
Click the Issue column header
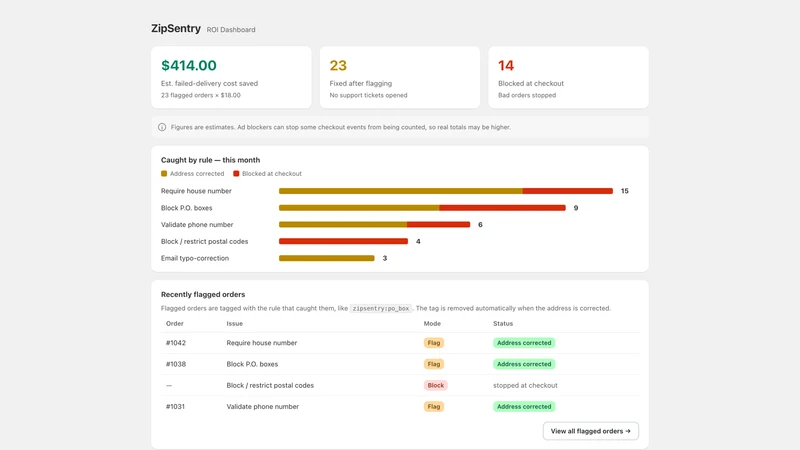pos(235,323)
